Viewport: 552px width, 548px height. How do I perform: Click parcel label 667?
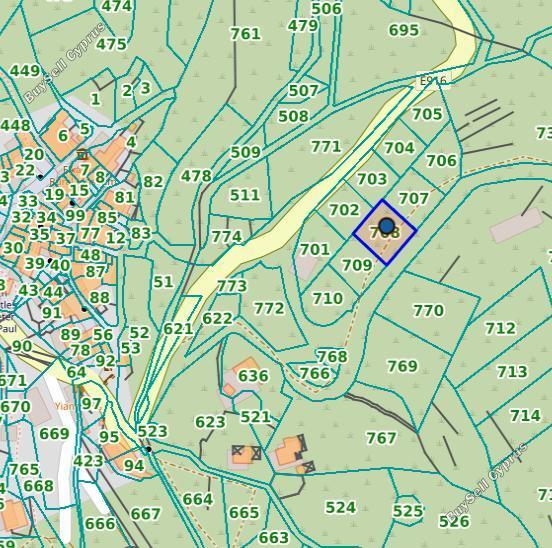coord(145,514)
